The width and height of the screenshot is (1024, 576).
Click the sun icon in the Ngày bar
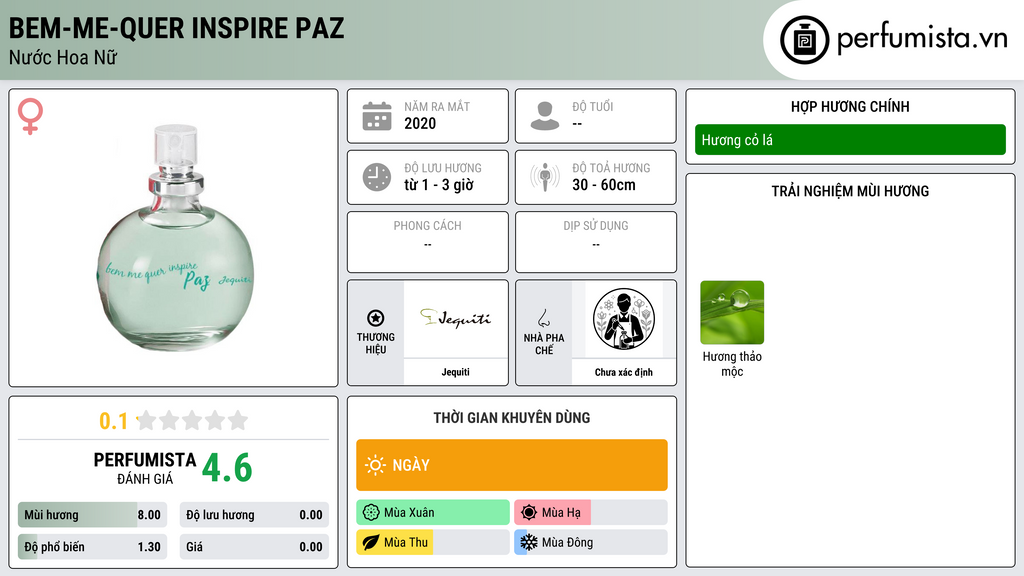point(375,465)
